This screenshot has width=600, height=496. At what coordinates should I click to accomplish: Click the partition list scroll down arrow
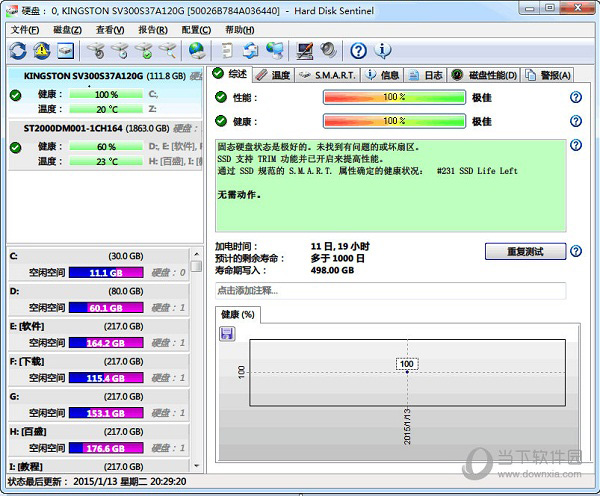(196, 466)
